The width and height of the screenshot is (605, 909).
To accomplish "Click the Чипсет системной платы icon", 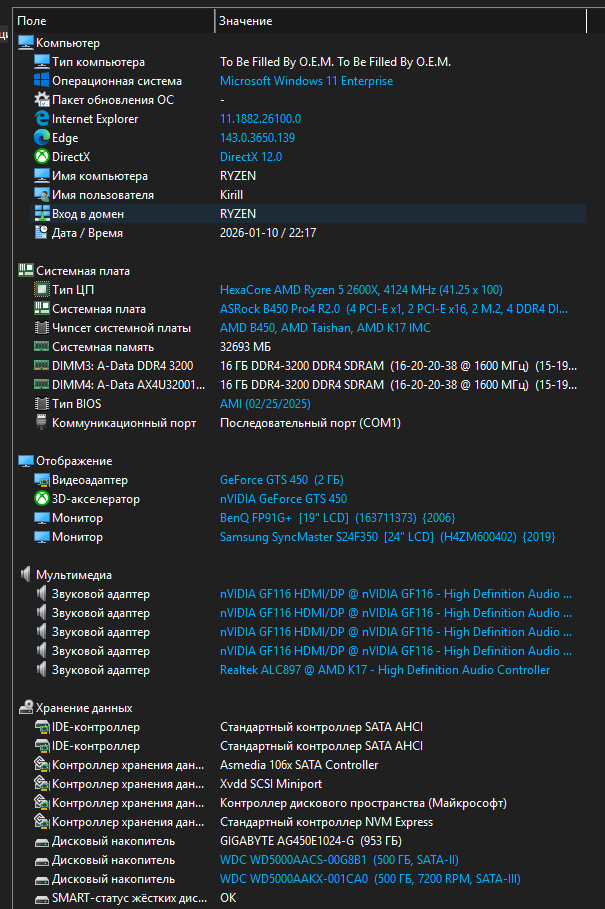I will tap(42, 328).
